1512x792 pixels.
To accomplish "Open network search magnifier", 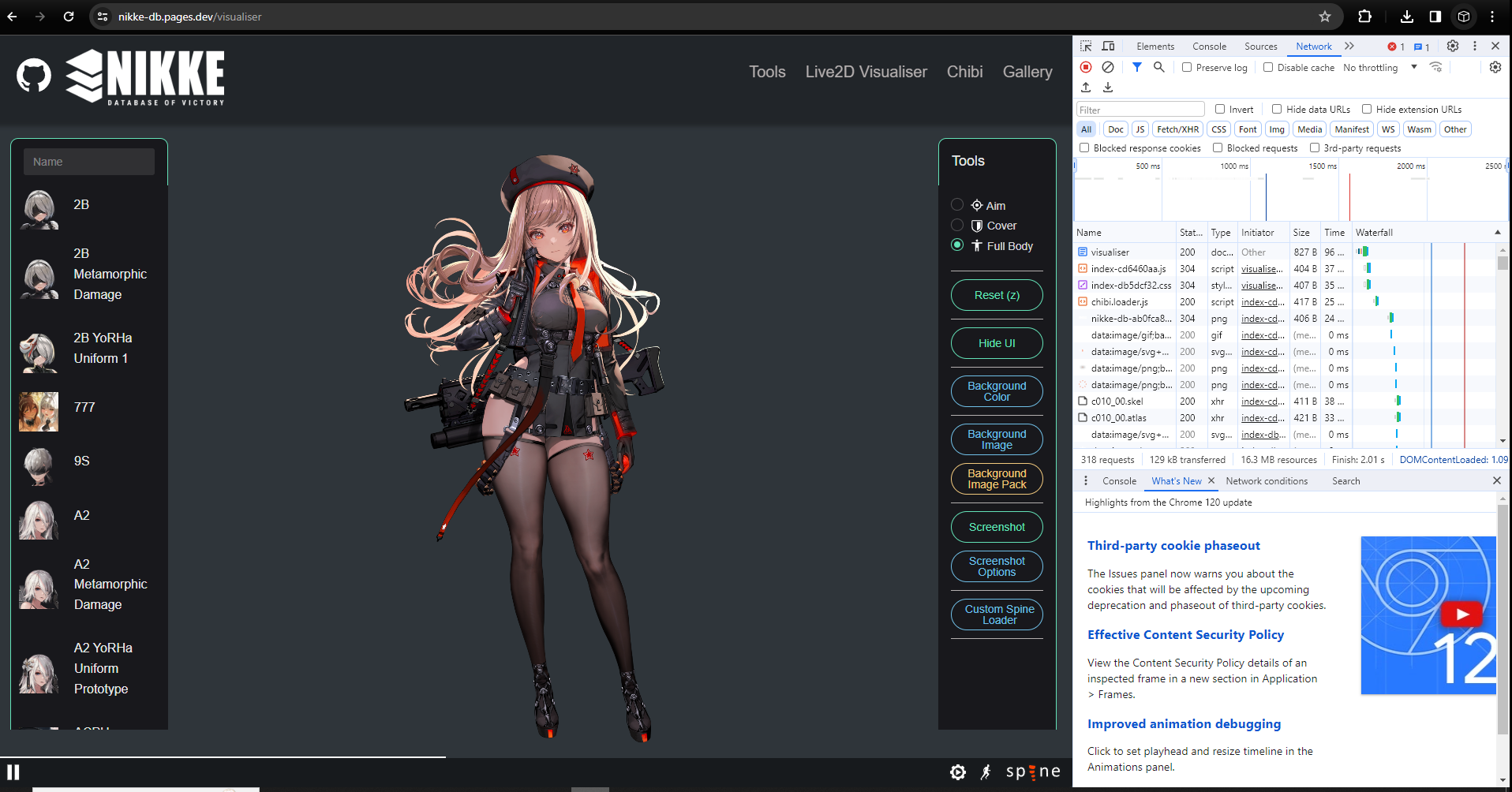I will click(1158, 67).
